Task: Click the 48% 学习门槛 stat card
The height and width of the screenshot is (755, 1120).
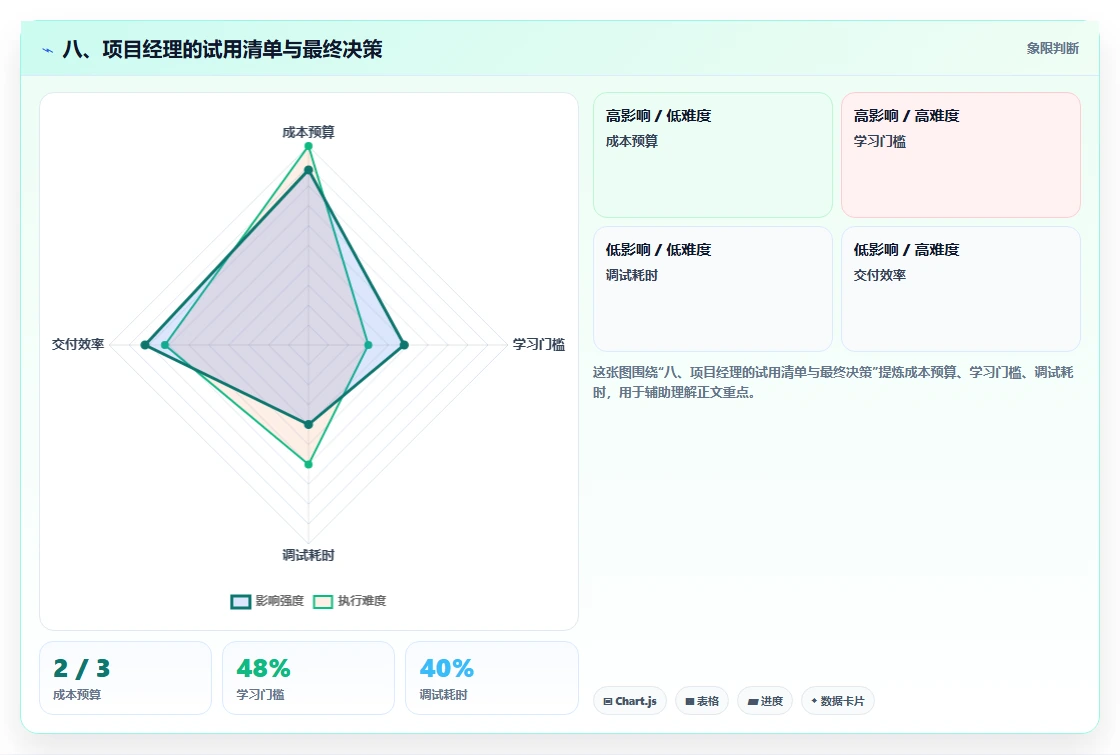Action: tap(309, 678)
